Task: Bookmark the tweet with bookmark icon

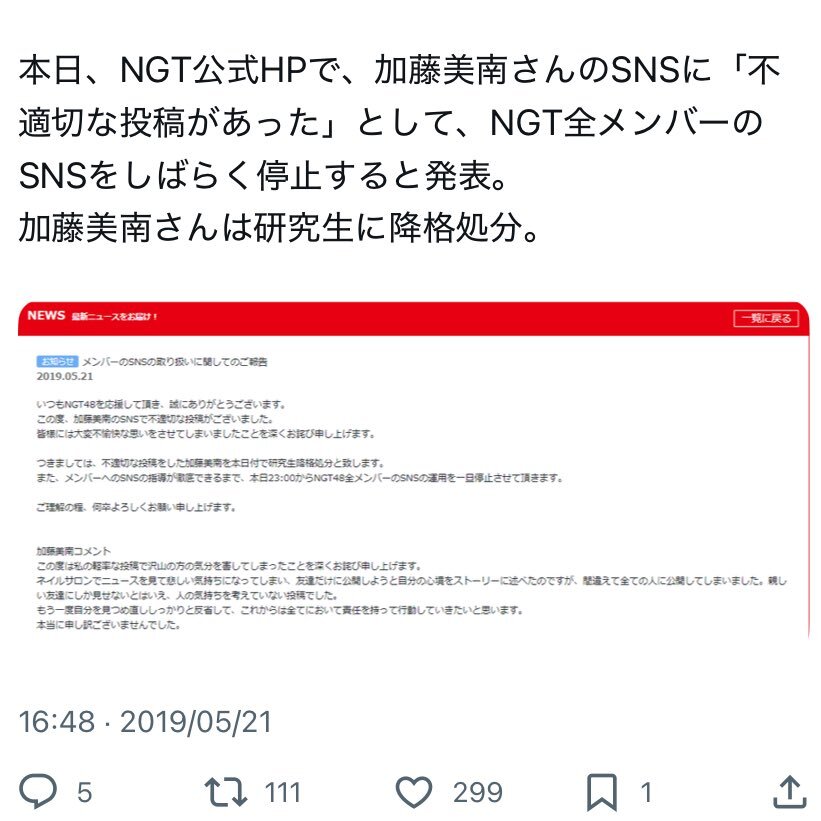Action: tap(602, 792)
